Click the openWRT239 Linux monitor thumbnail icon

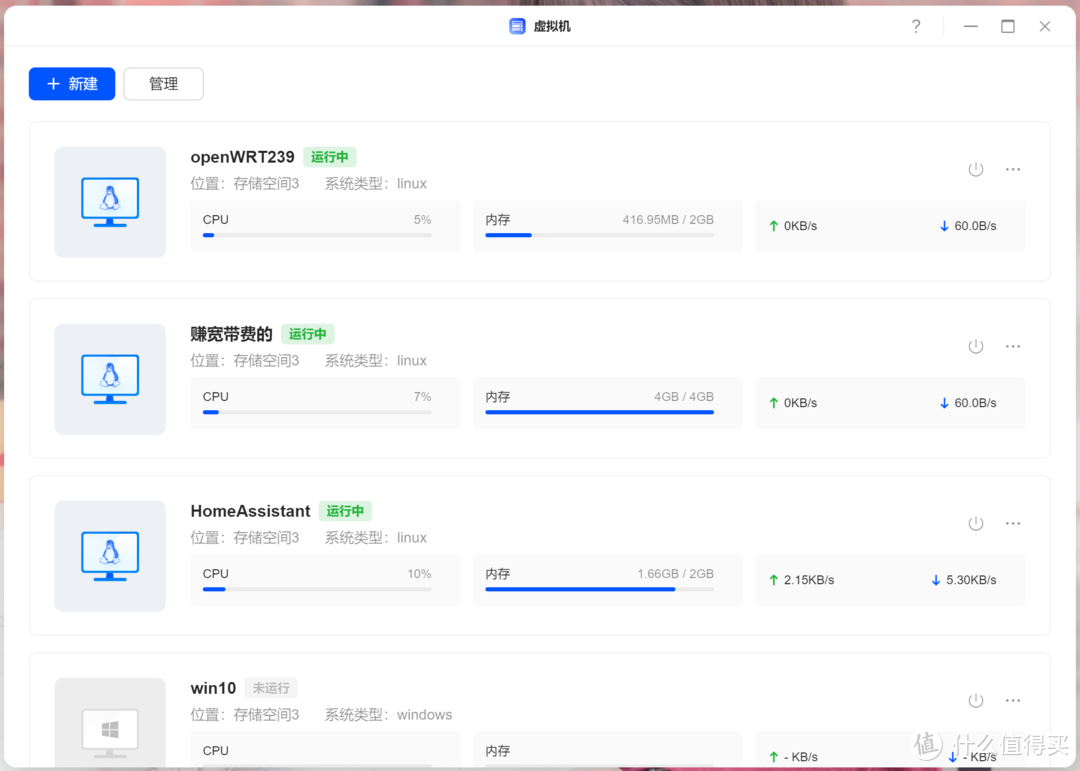[110, 202]
